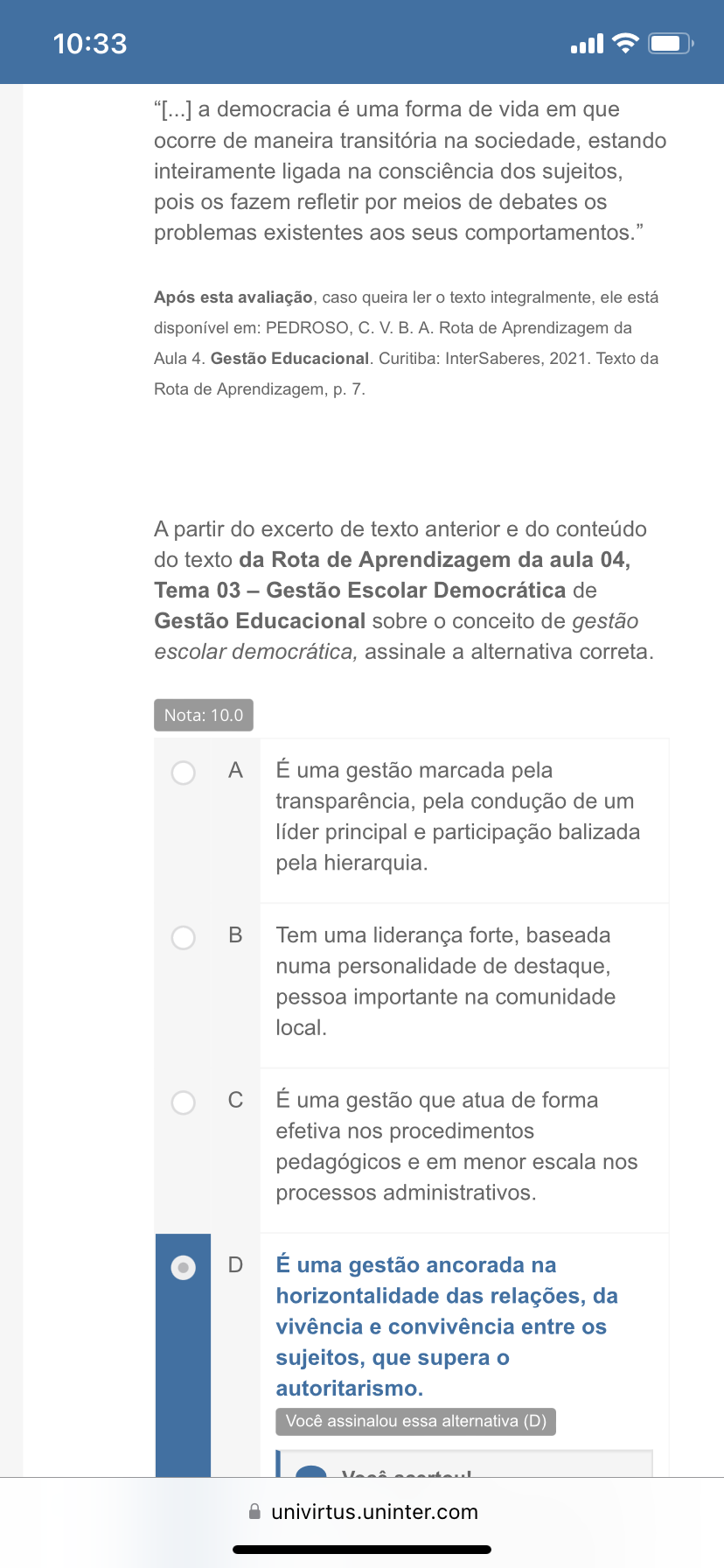Image resolution: width=724 pixels, height=1568 pixels.
Task: Tap the home indicator bar
Action: point(362,1550)
